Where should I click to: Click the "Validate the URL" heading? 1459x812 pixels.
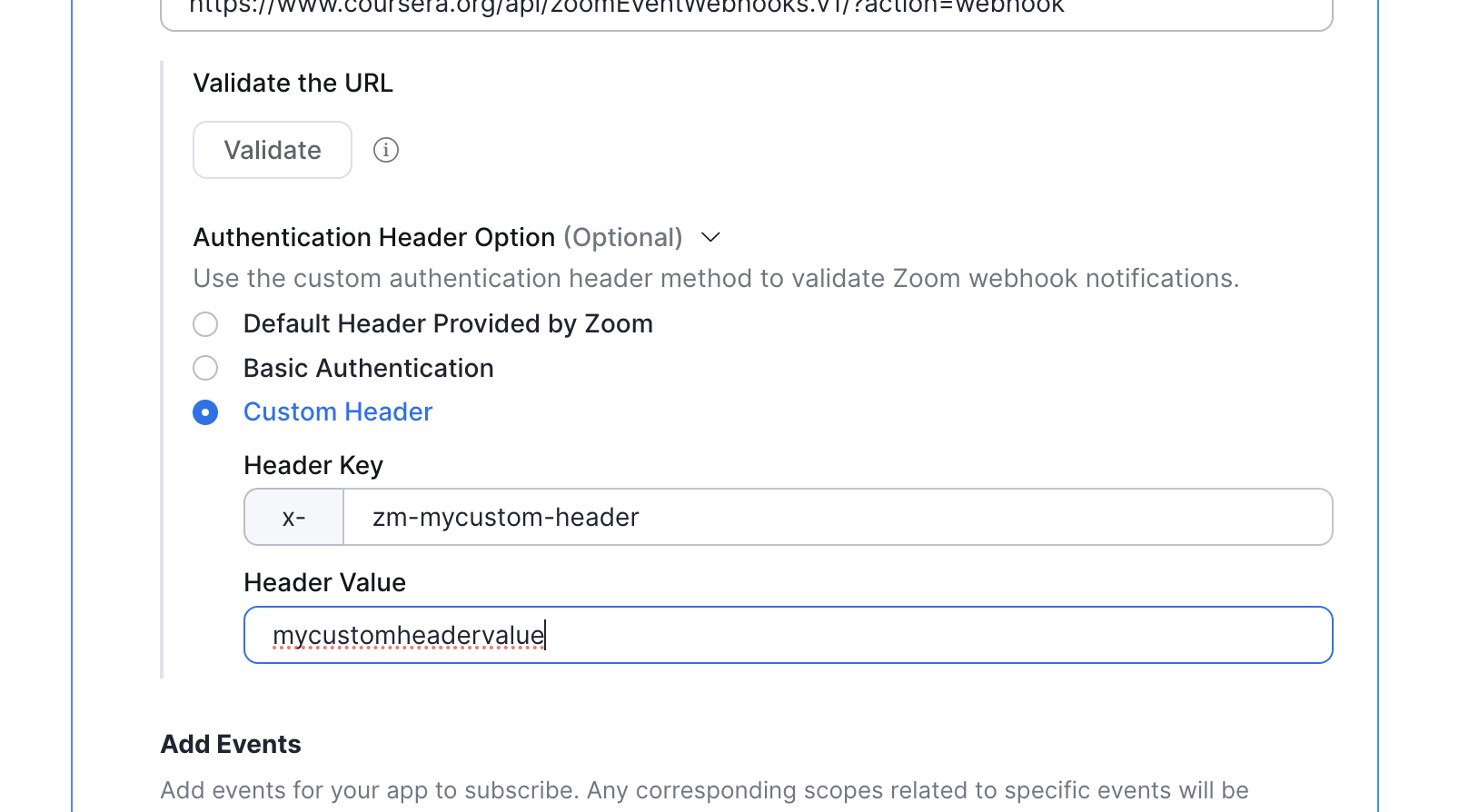(293, 83)
